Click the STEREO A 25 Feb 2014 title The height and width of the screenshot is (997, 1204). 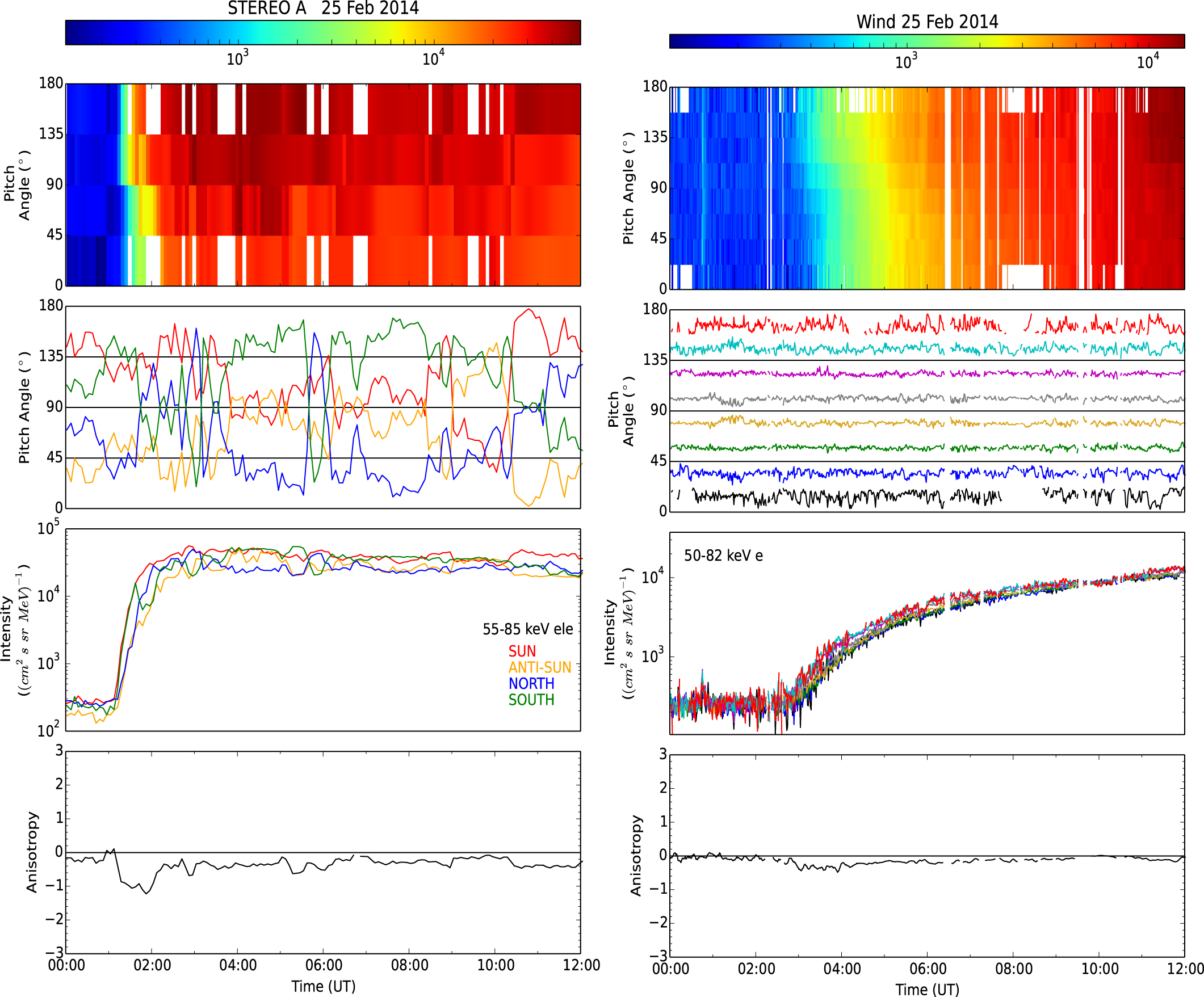323,9
